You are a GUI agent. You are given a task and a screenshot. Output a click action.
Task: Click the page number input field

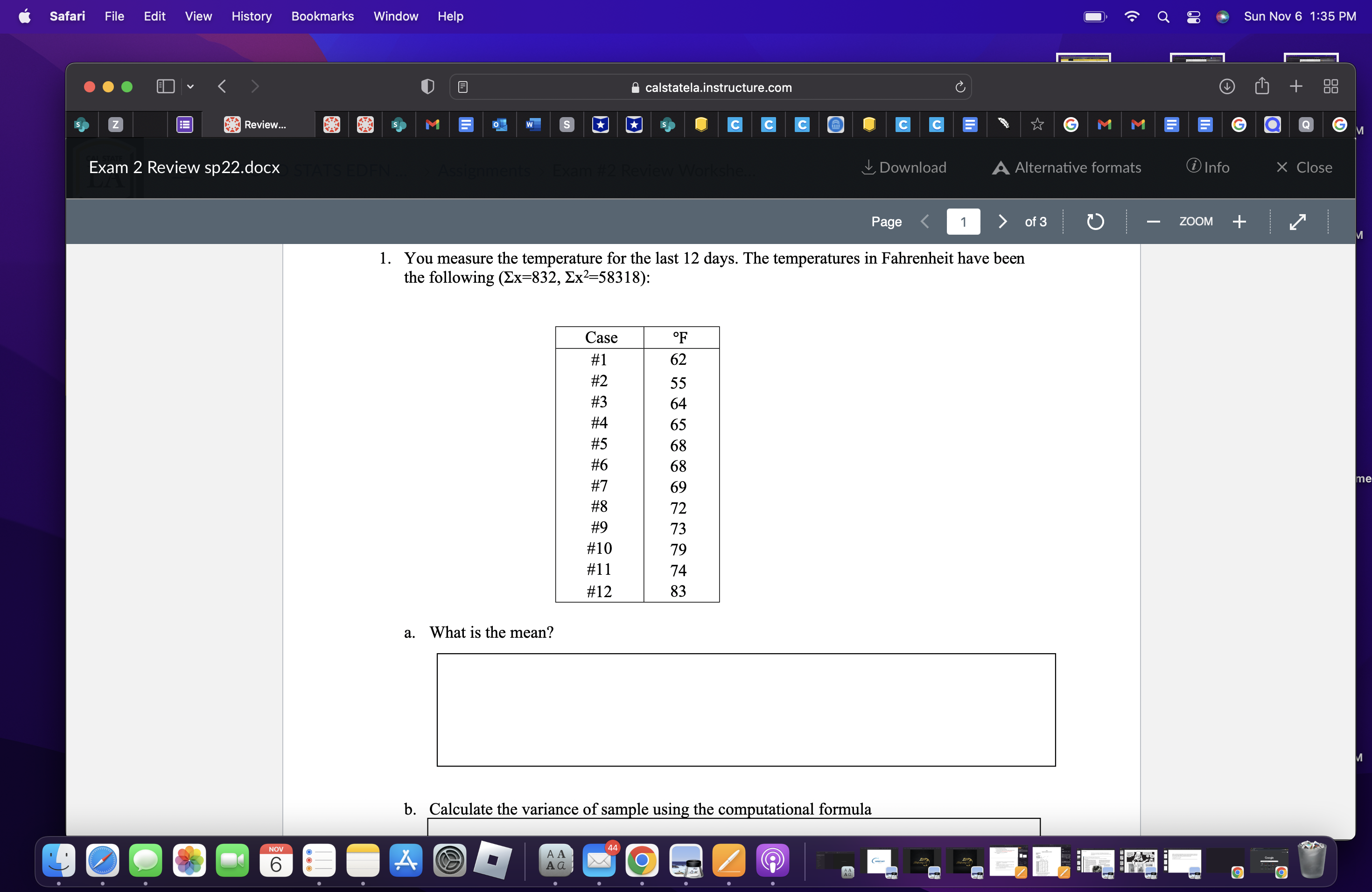[963, 221]
